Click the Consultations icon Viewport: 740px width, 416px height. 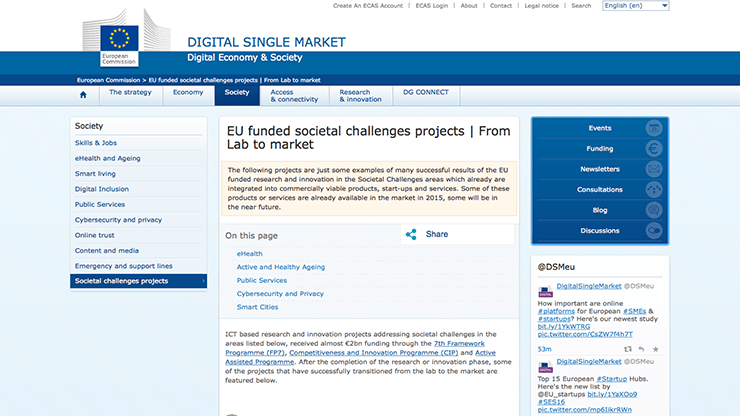(x=654, y=190)
